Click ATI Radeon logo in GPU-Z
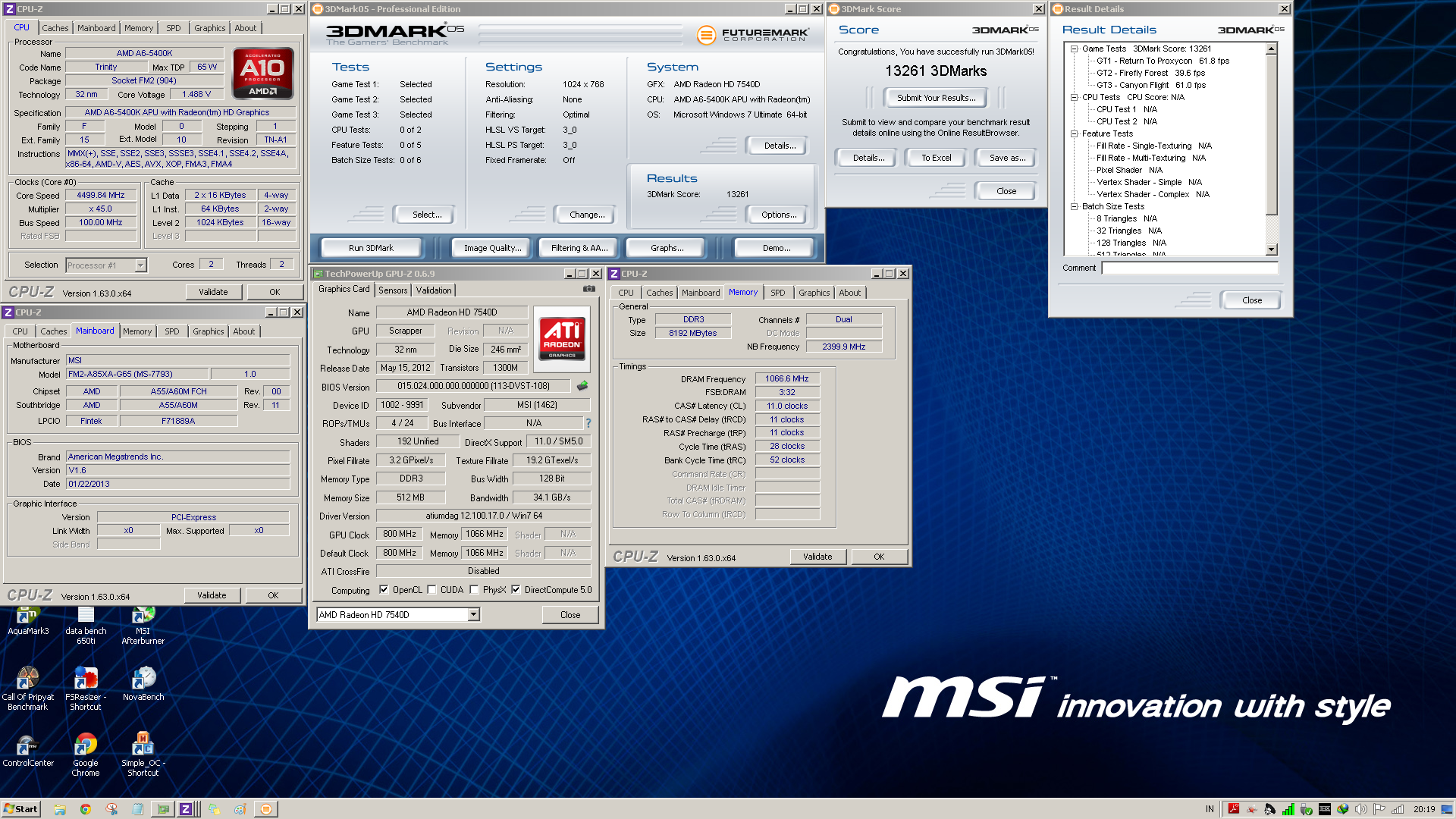Viewport: 1456px width, 819px height. (562, 338)
